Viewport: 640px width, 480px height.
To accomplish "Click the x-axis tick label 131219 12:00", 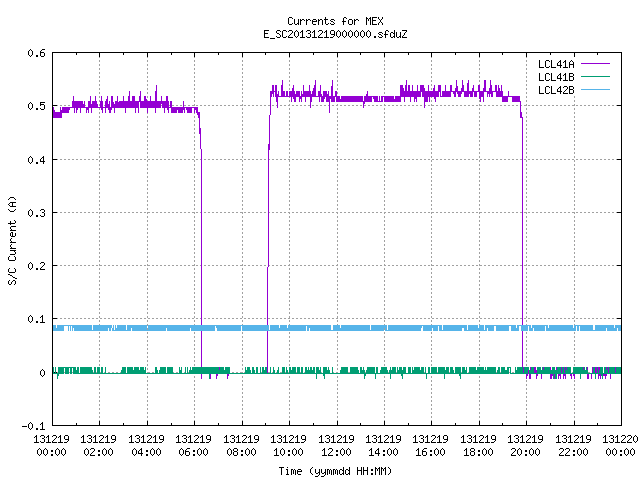I will pyautogui.click(x=336, y=446).
